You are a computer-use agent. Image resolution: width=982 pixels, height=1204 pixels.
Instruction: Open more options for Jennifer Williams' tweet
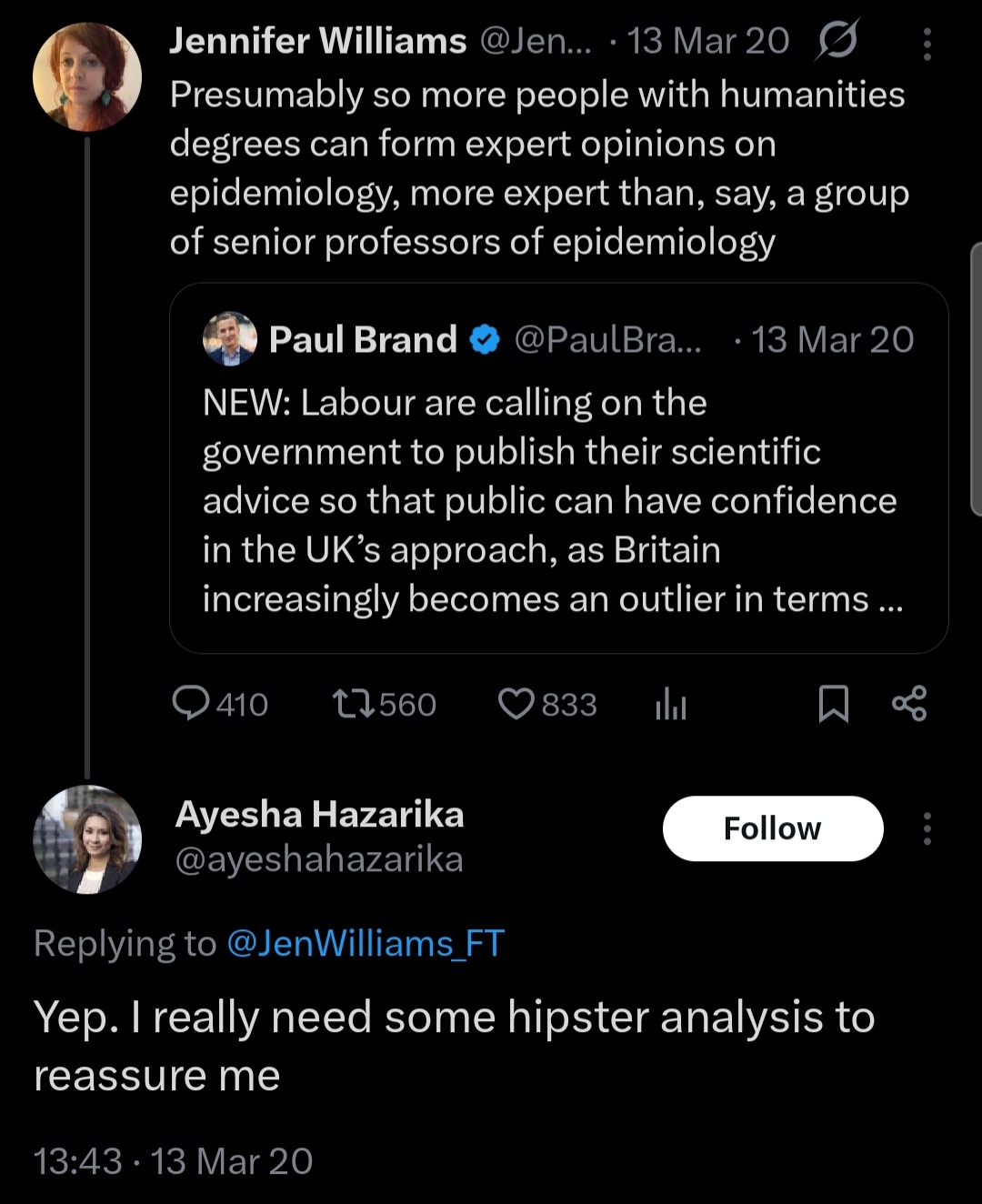click(927, 44)
